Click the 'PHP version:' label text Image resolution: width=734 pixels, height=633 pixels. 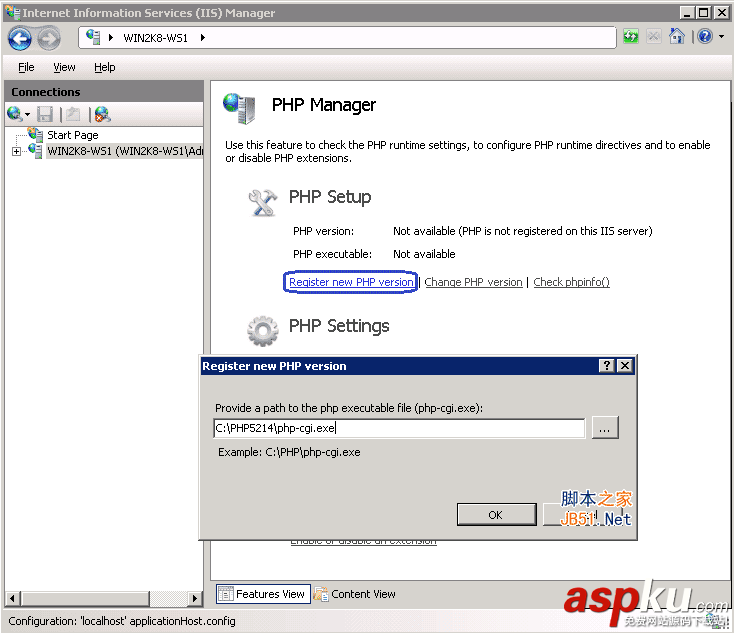point(323,231)
